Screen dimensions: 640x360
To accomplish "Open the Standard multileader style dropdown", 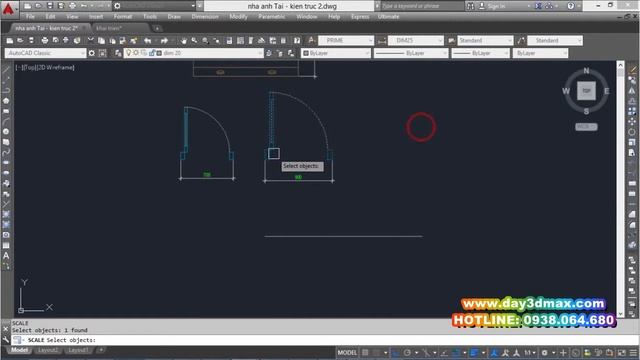I will (555, 40).
